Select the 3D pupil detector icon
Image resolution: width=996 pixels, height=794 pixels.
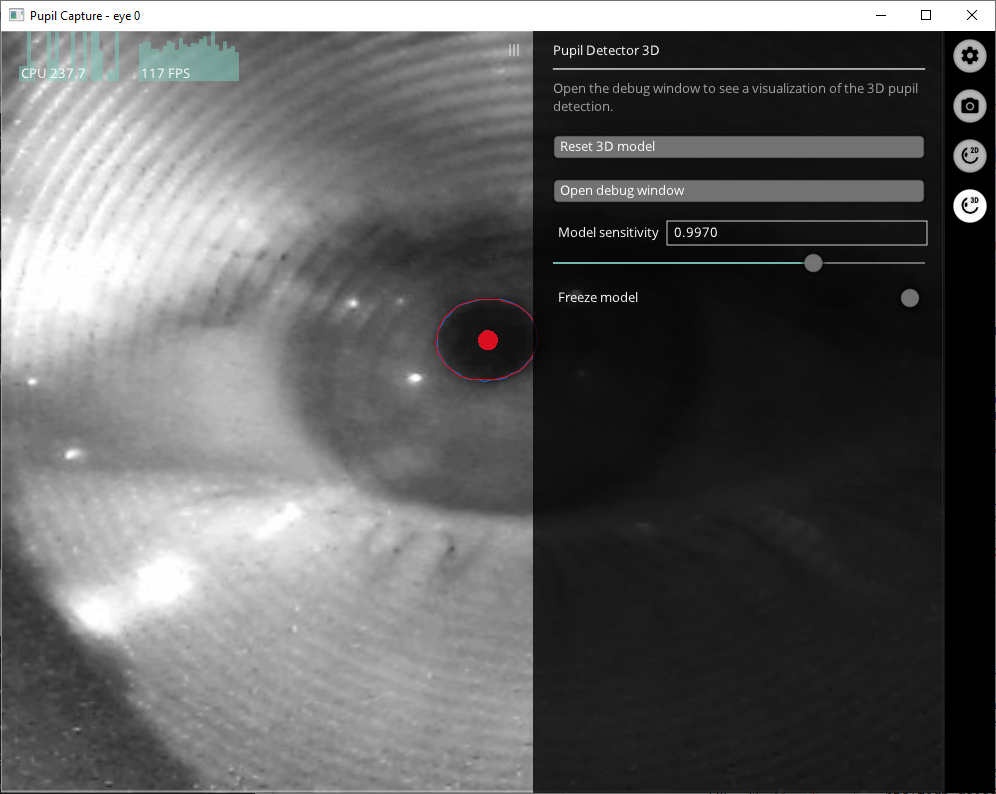tap(969, 206)
